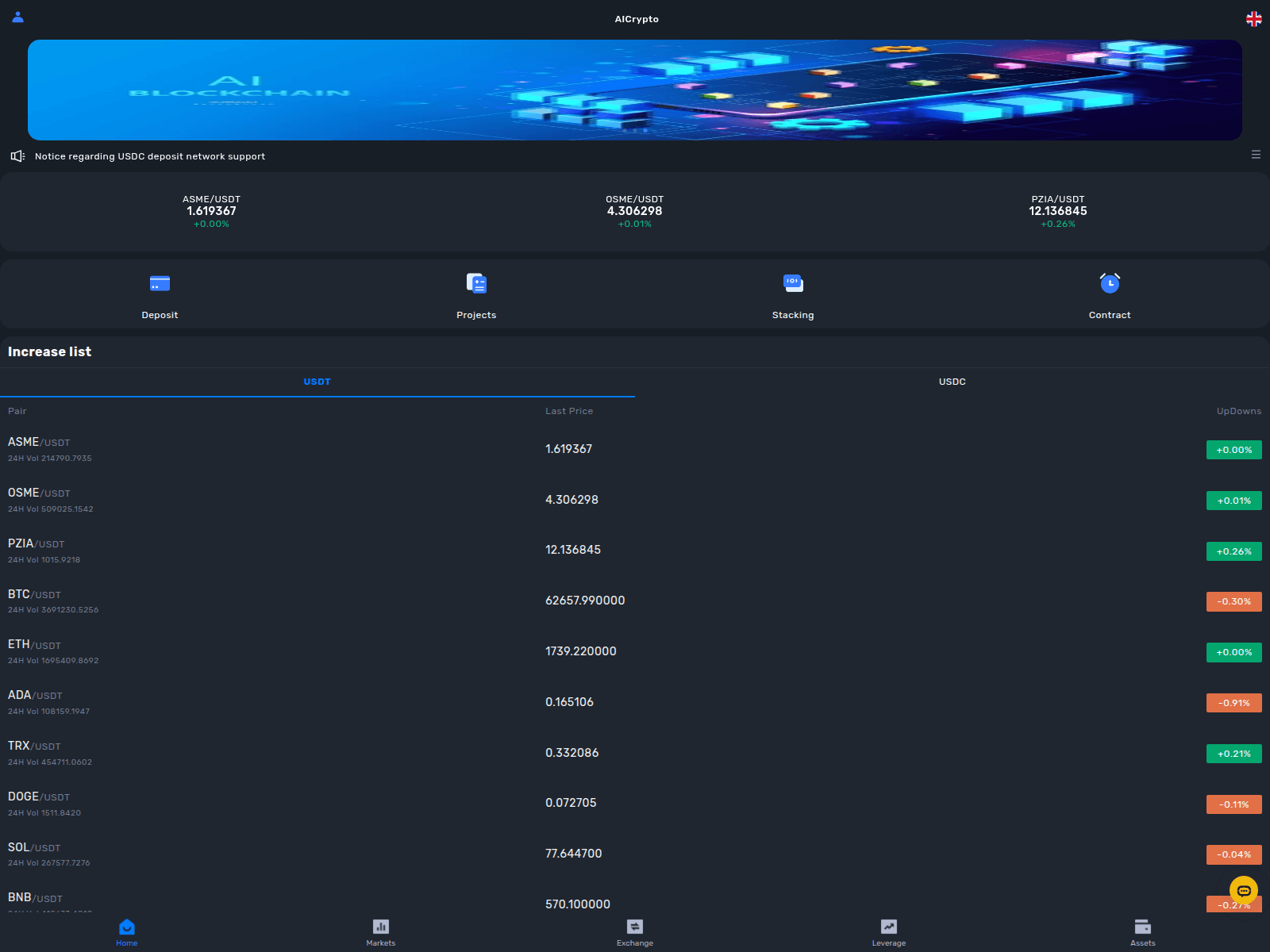Click the Last Price column header
Image resolution: width=1270 pixels, height=952 pixels.
tap(569, 411)
